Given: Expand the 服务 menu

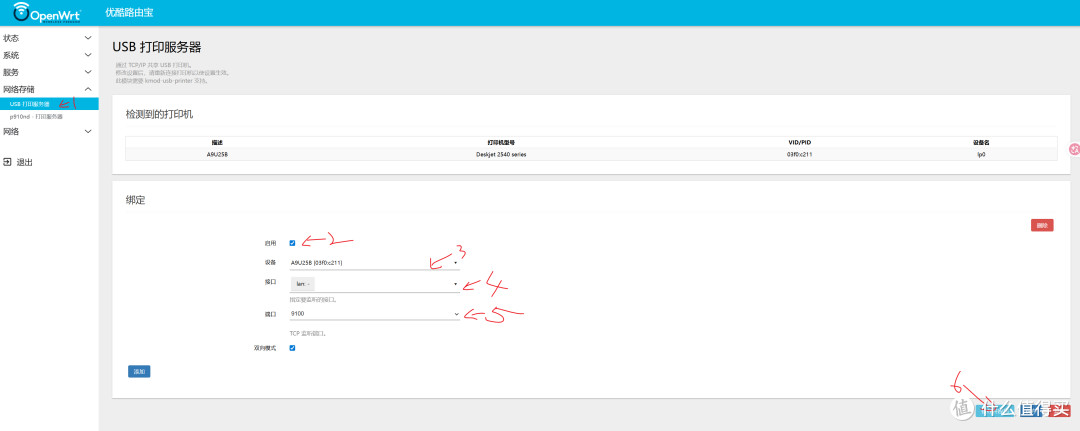Looking at the screenshot, I should (49, 72).
